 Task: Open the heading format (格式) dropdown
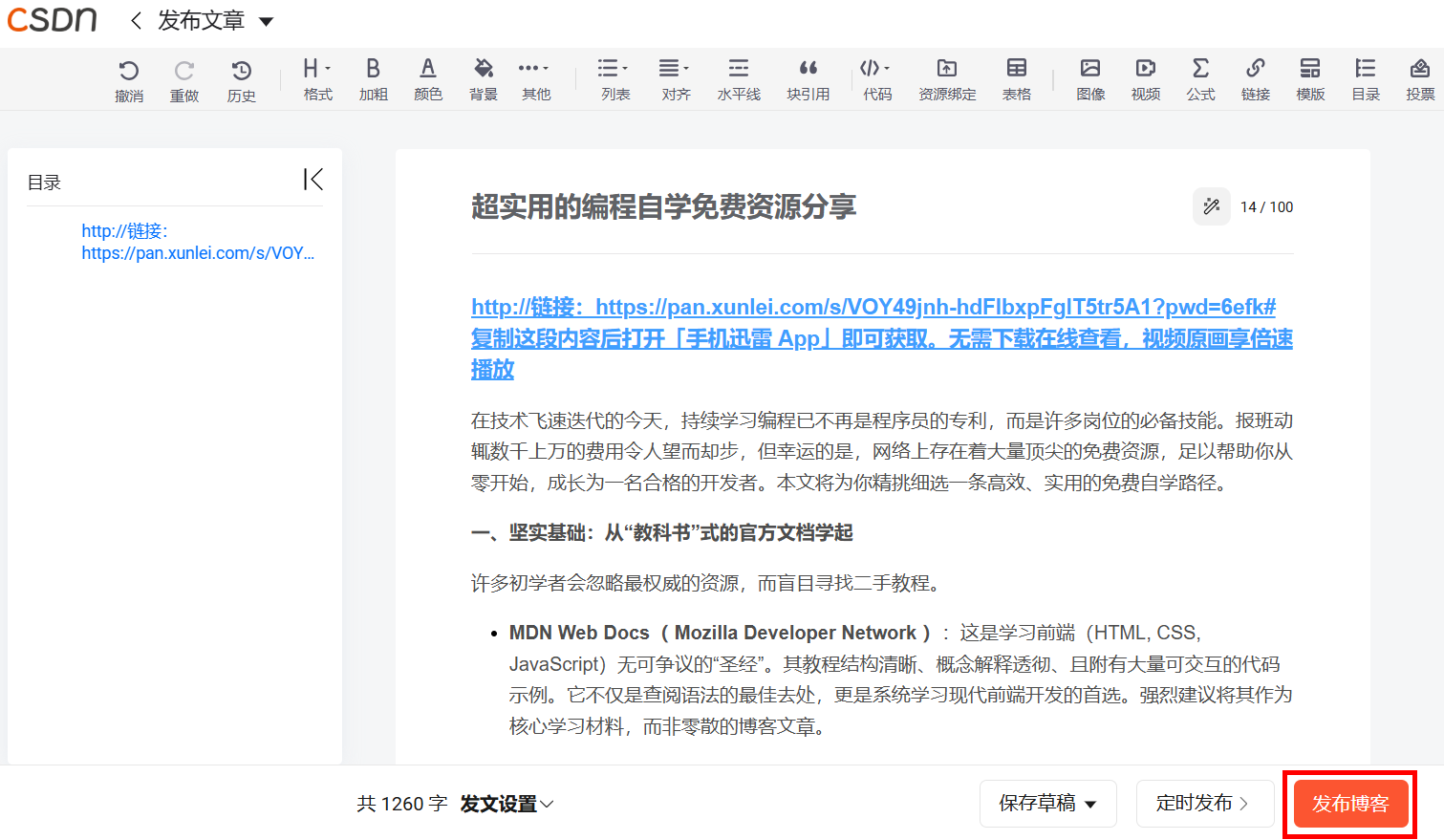(317, 79)
